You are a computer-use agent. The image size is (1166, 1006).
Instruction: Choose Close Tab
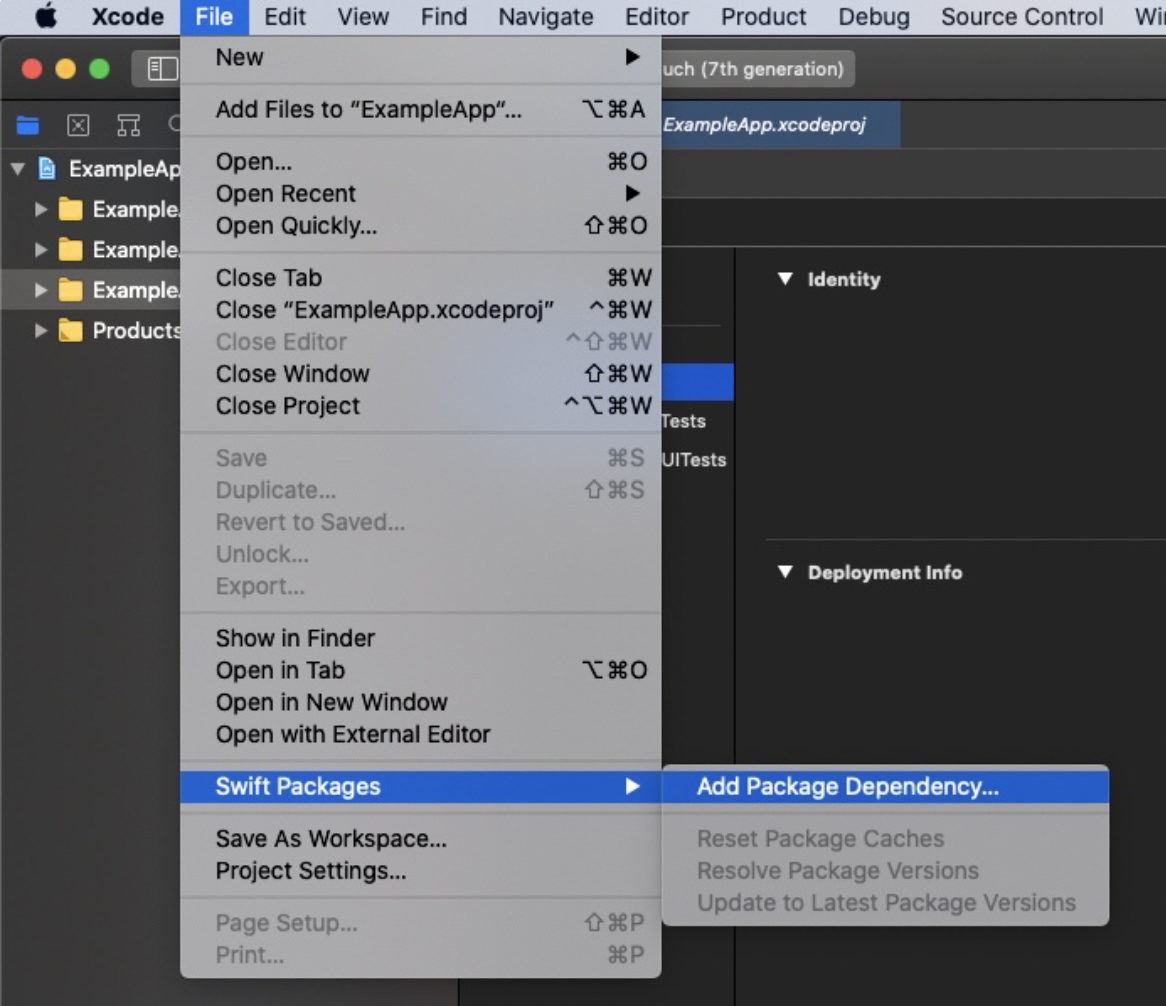point(420,277)
